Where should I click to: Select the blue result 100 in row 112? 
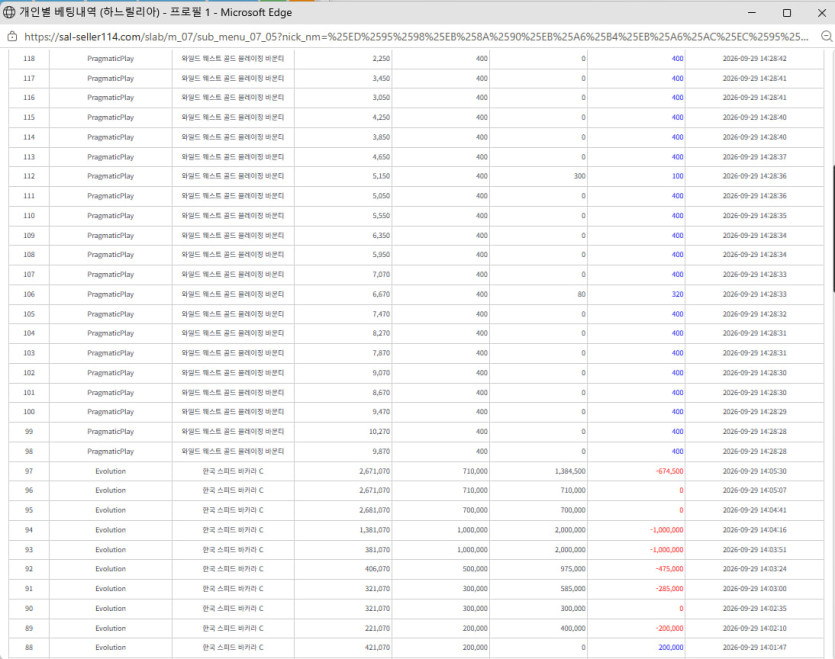677,176
